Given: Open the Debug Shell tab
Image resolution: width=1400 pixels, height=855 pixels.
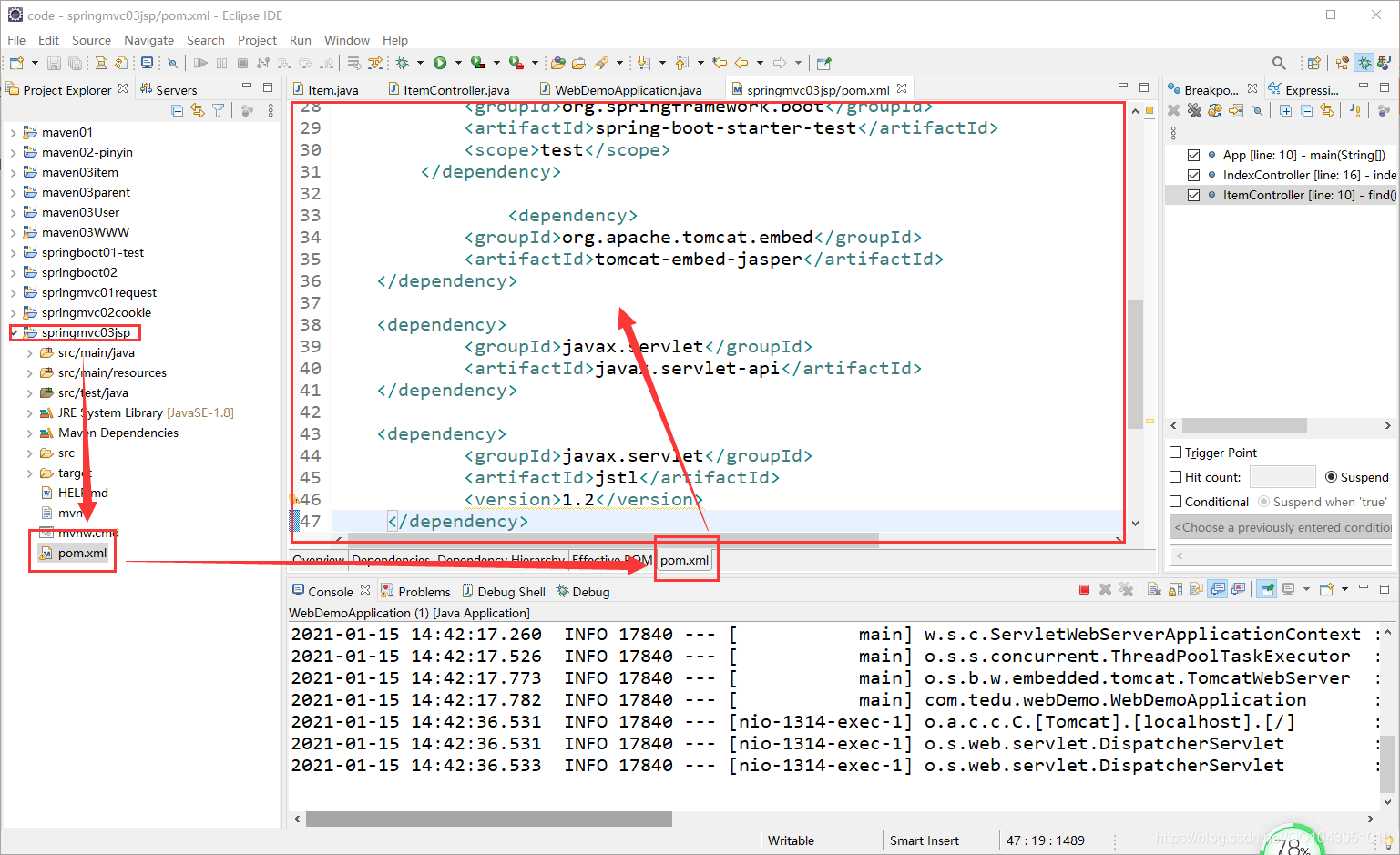Looking at the screenshot, I should tap(504, 592).
